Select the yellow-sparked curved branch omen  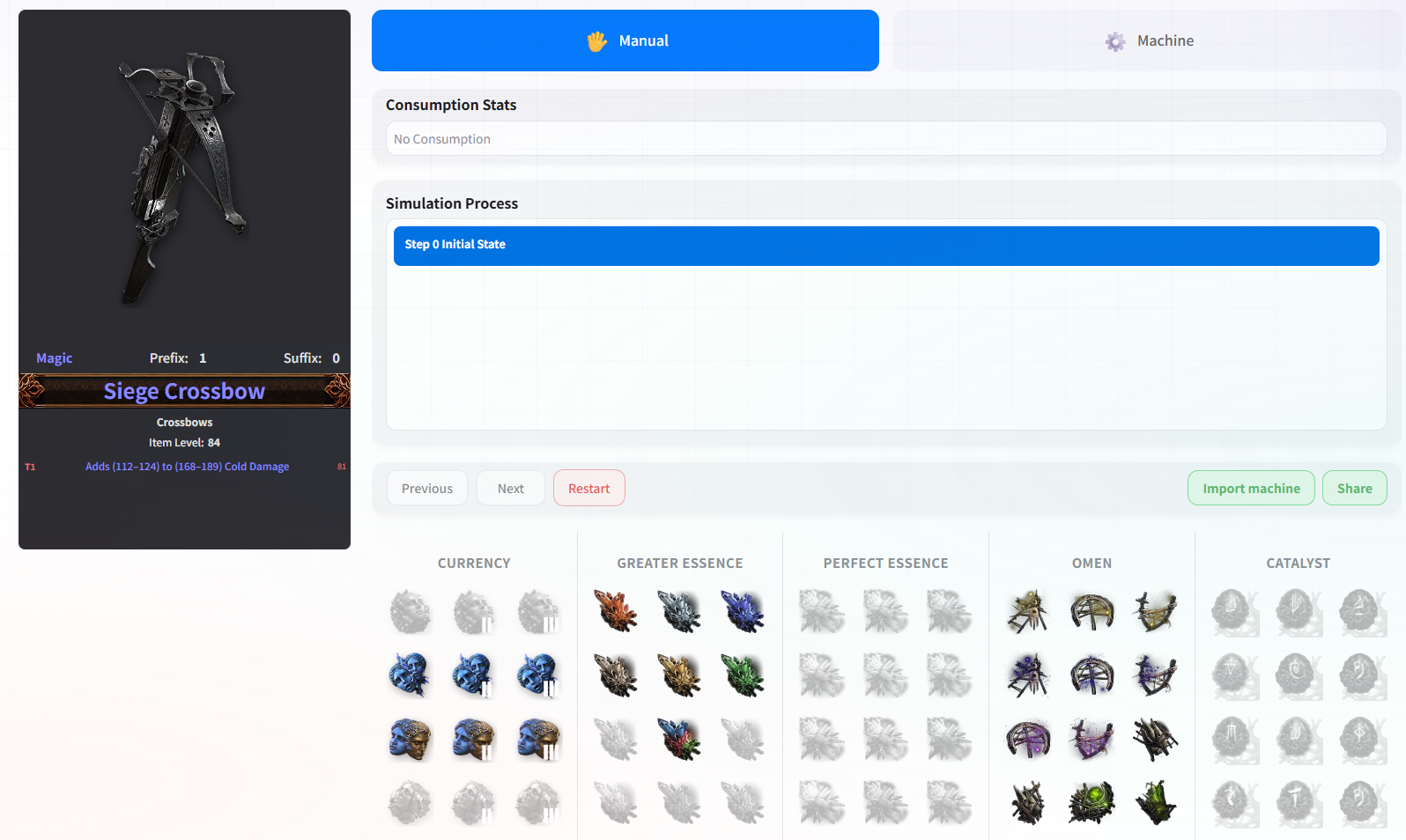pos(1156,611)
